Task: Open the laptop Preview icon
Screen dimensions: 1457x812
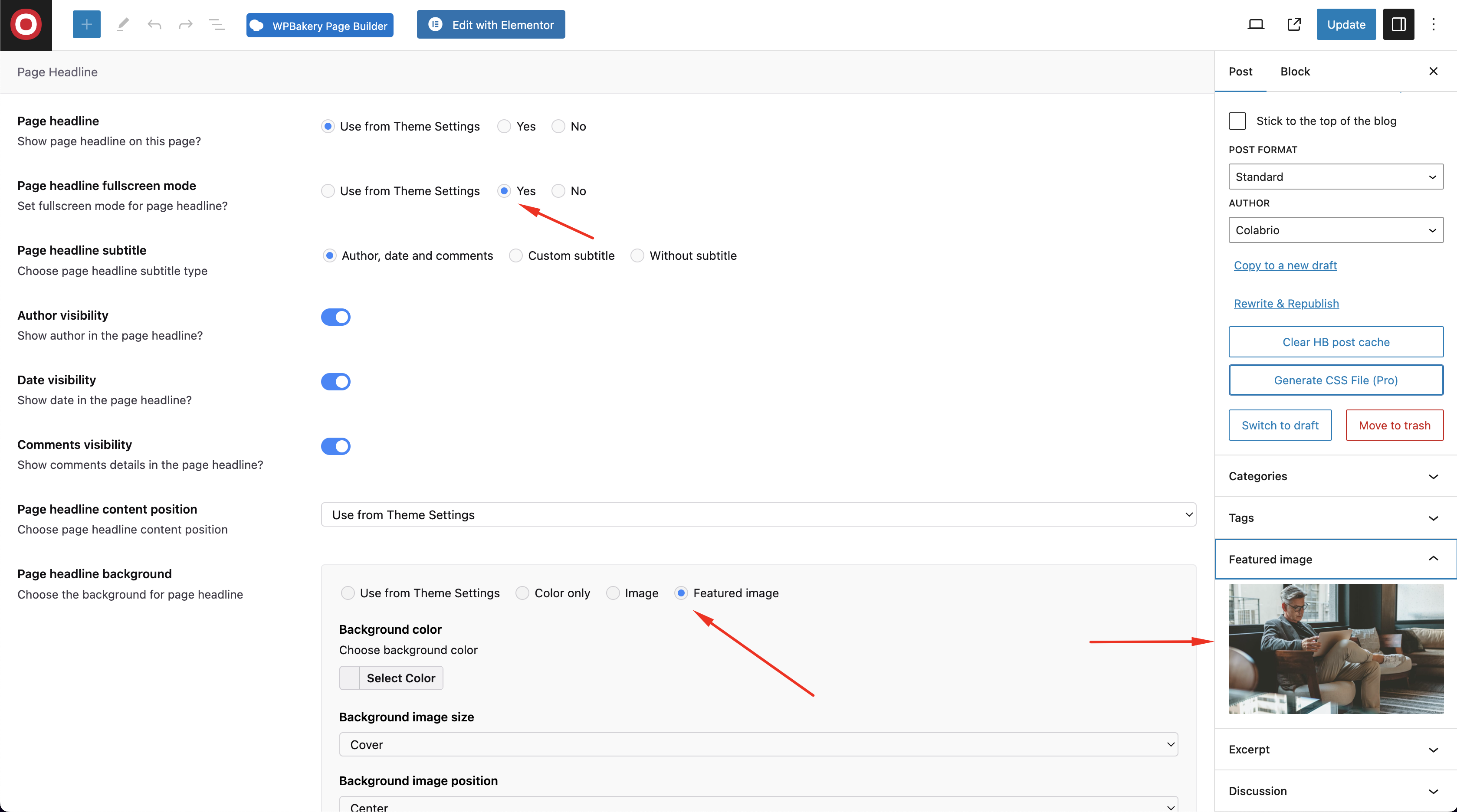Action: pos(1256,24)
